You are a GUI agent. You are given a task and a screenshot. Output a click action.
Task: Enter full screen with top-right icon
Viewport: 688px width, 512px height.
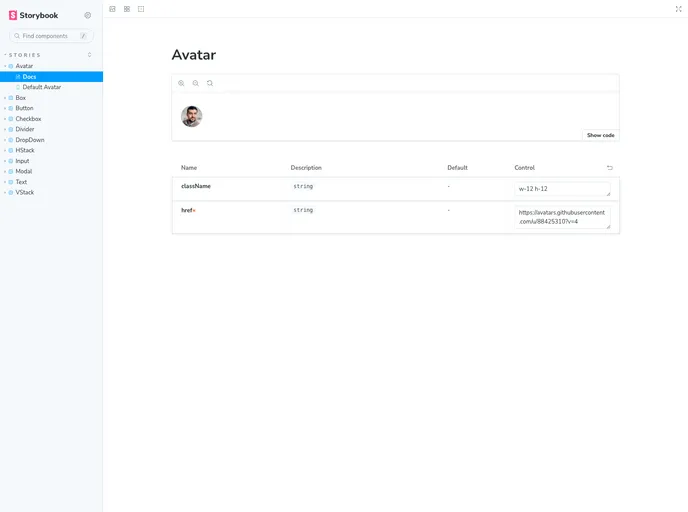pyautogui.click(x=678, y=8)
